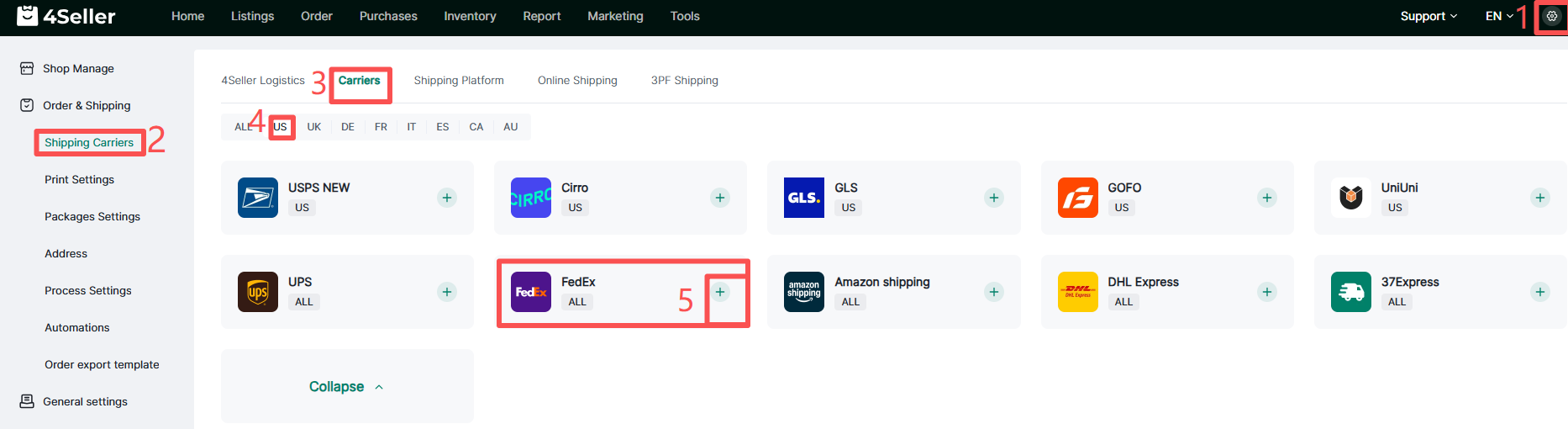This screenshot has height=429, width=1568.
Task: Switch to the Shipping Platform tab
Action: (459, 81)
